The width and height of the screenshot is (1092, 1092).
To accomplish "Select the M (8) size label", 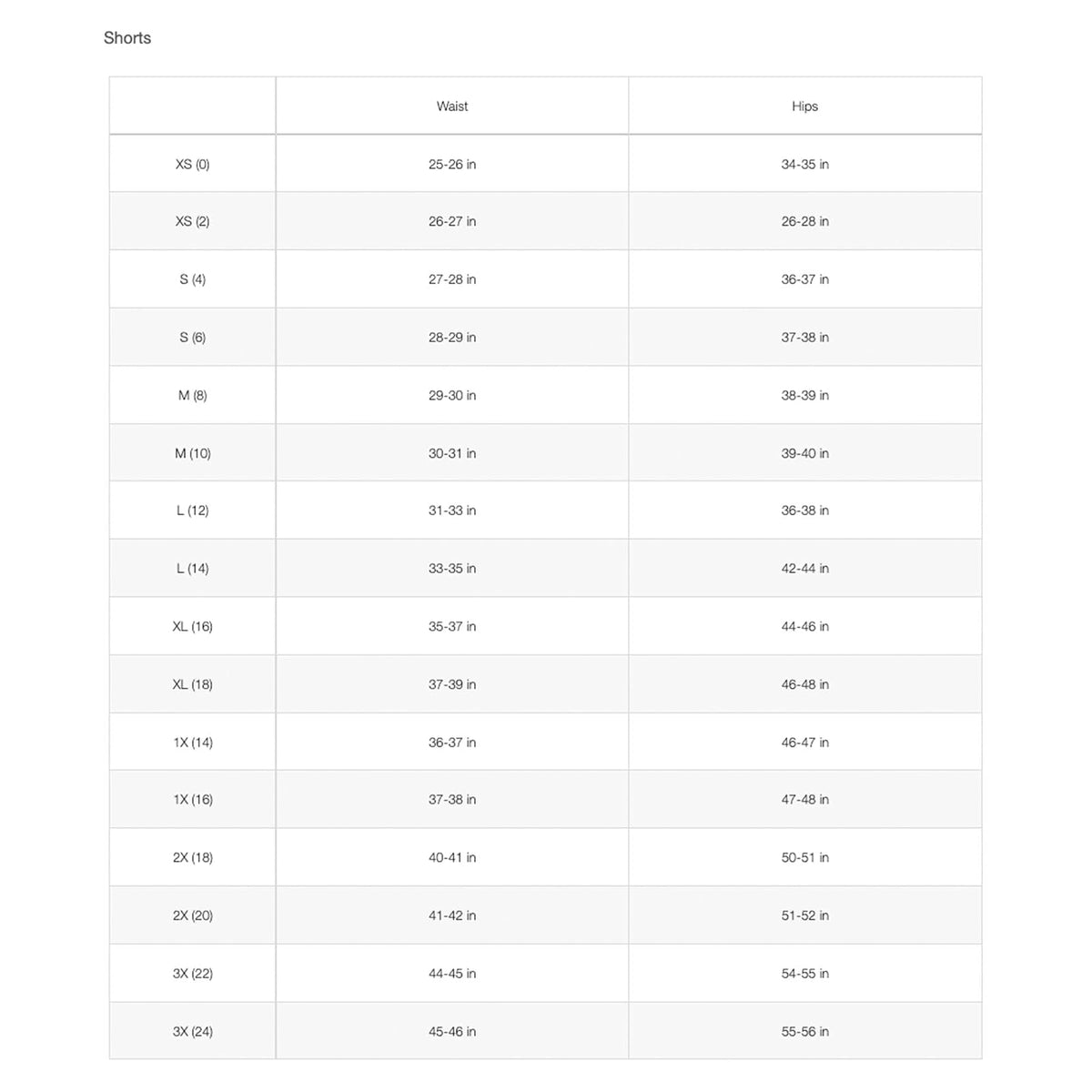I will [192, 396].
